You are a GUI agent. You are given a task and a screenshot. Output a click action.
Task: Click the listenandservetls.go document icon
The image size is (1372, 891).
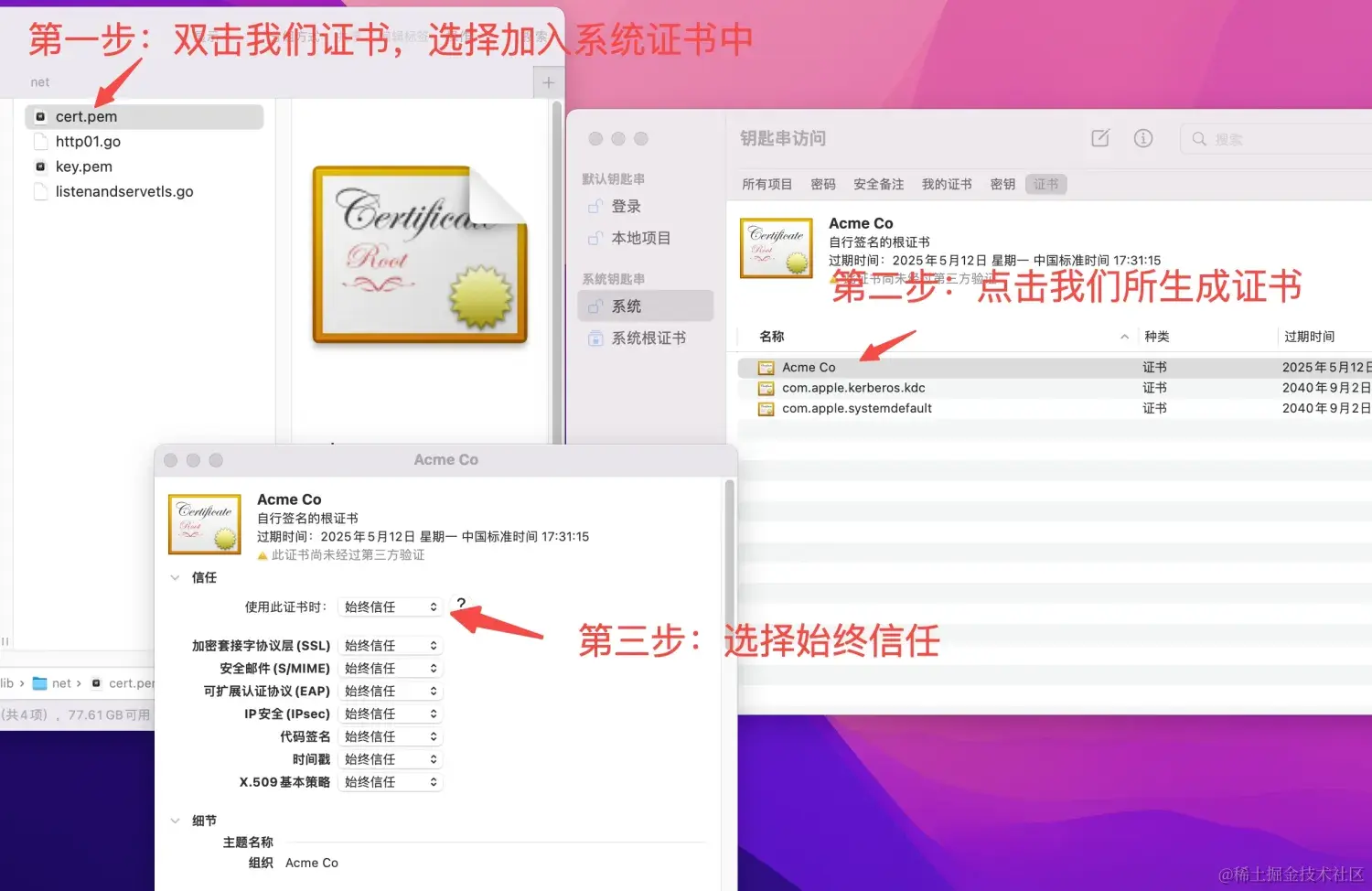(40, 191)
